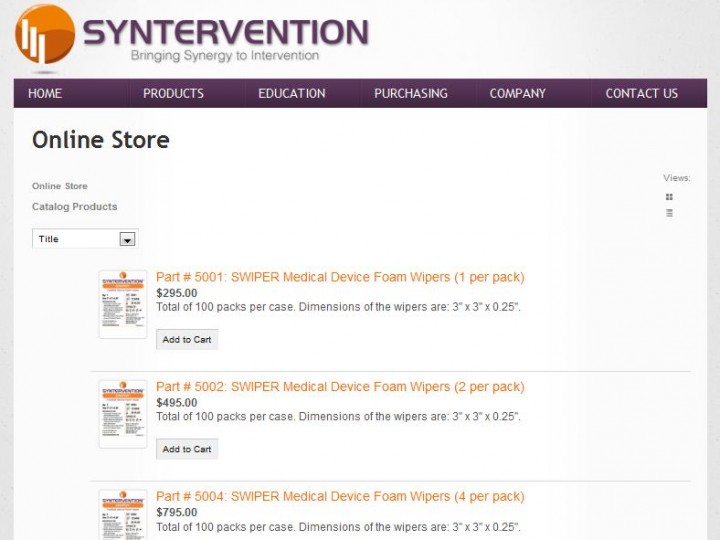Open the PRODUCTS menu
The height and width of the screenshot is (540, 720).
pyautogui.click(x=173, y=94)
